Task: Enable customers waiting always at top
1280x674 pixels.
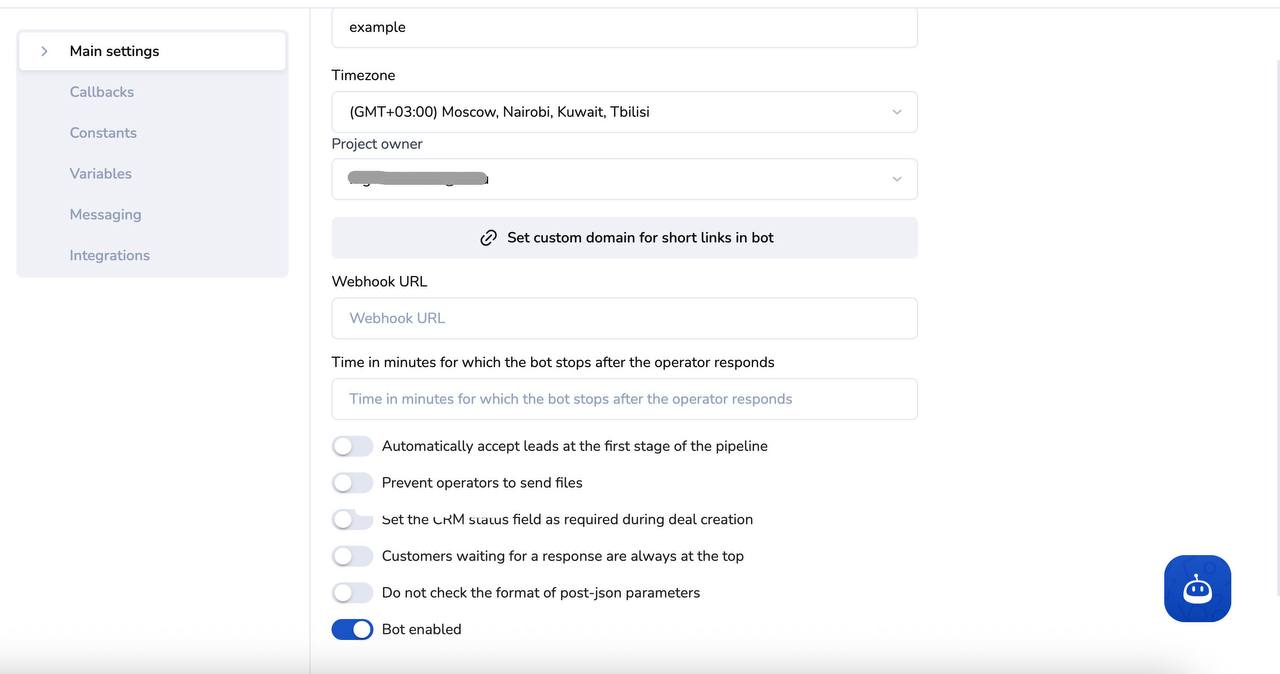Action: [x=352, y=556]
